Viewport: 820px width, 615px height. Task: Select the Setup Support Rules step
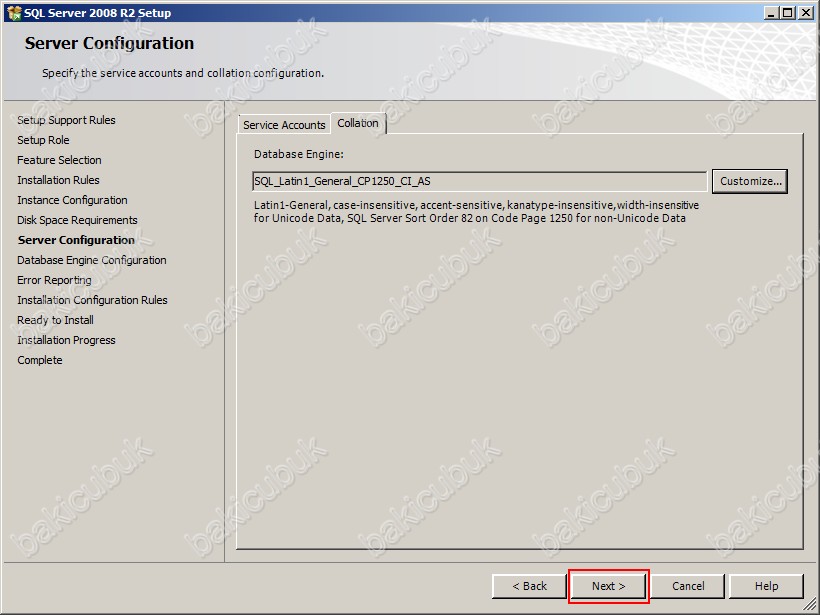click(66, 120)
